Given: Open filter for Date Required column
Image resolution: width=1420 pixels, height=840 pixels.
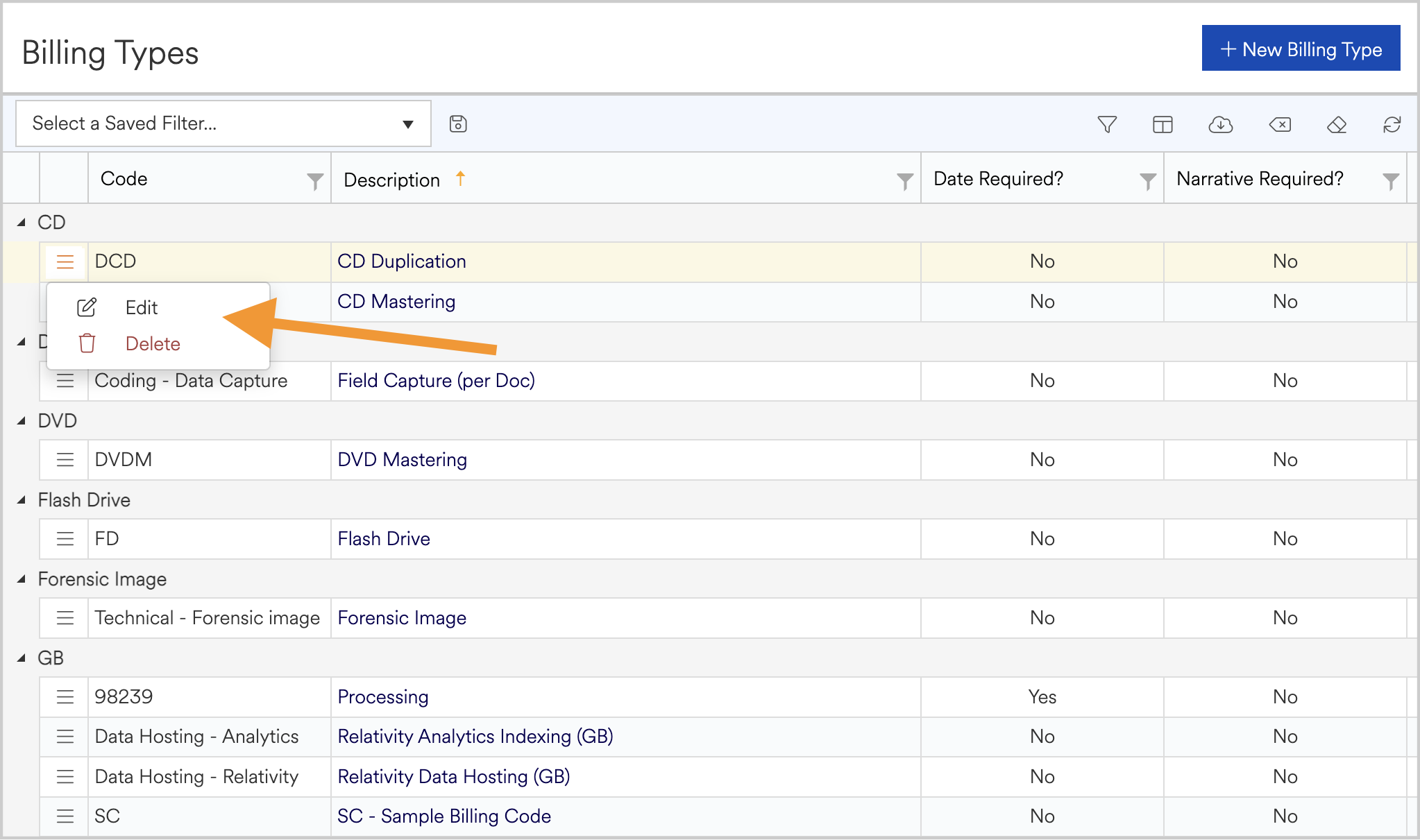Looking at the screenshot, I should click(x=1147, y=181).
